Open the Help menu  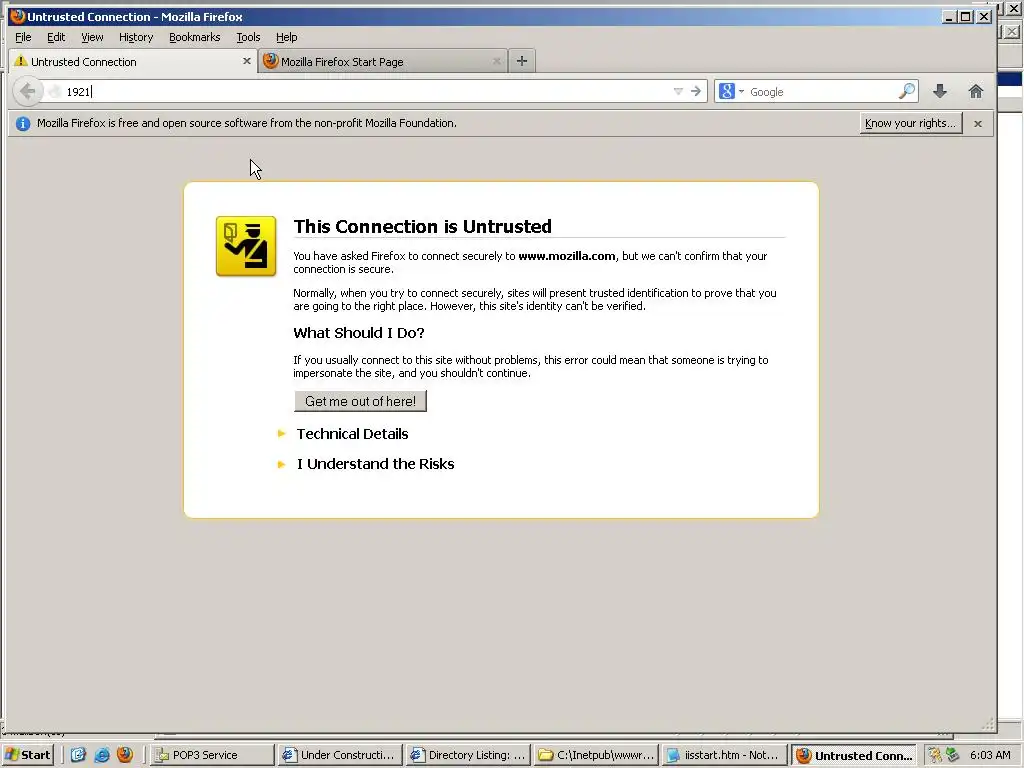[286, 37]
